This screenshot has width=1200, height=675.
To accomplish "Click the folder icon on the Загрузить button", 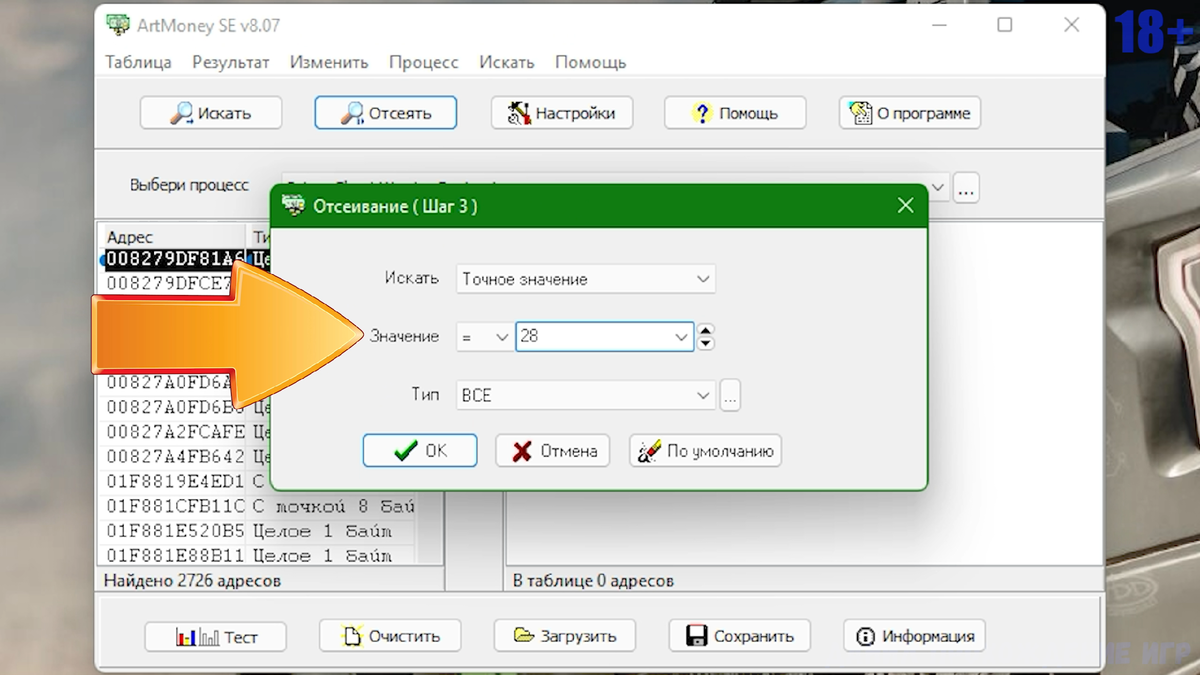I will point(524,635).
